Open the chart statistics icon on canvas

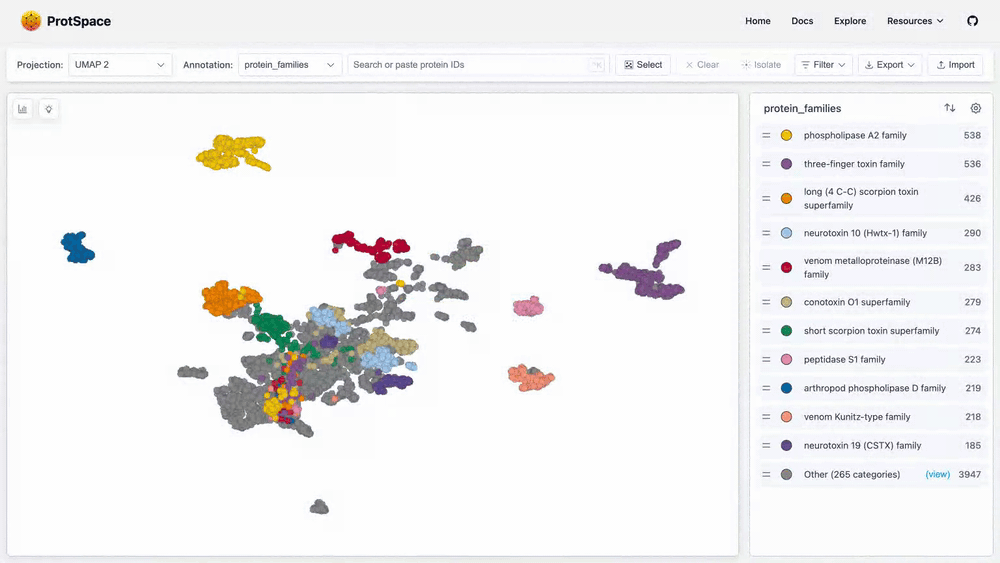(x=23, y=109)
